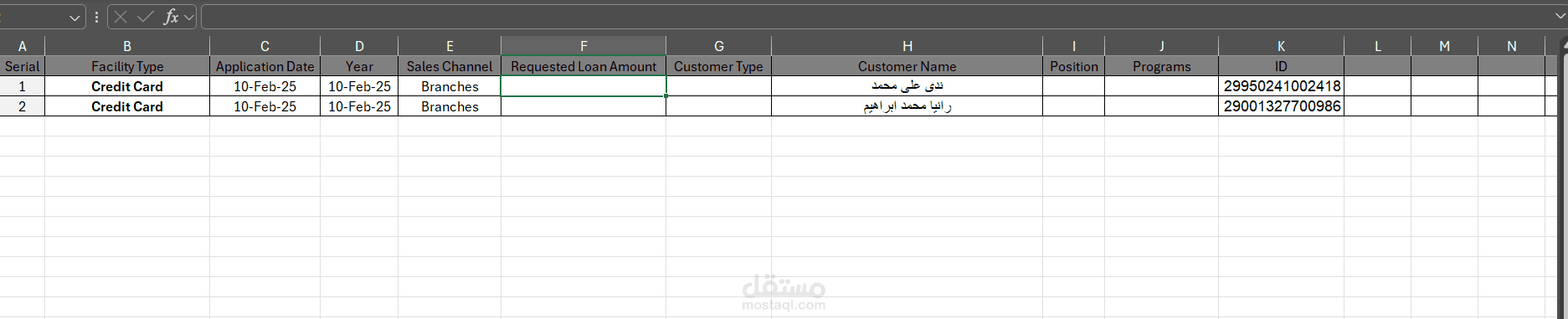Select the Serial cell containing 1
This screenshot has height=319, width=1568.
click(23, 86)
